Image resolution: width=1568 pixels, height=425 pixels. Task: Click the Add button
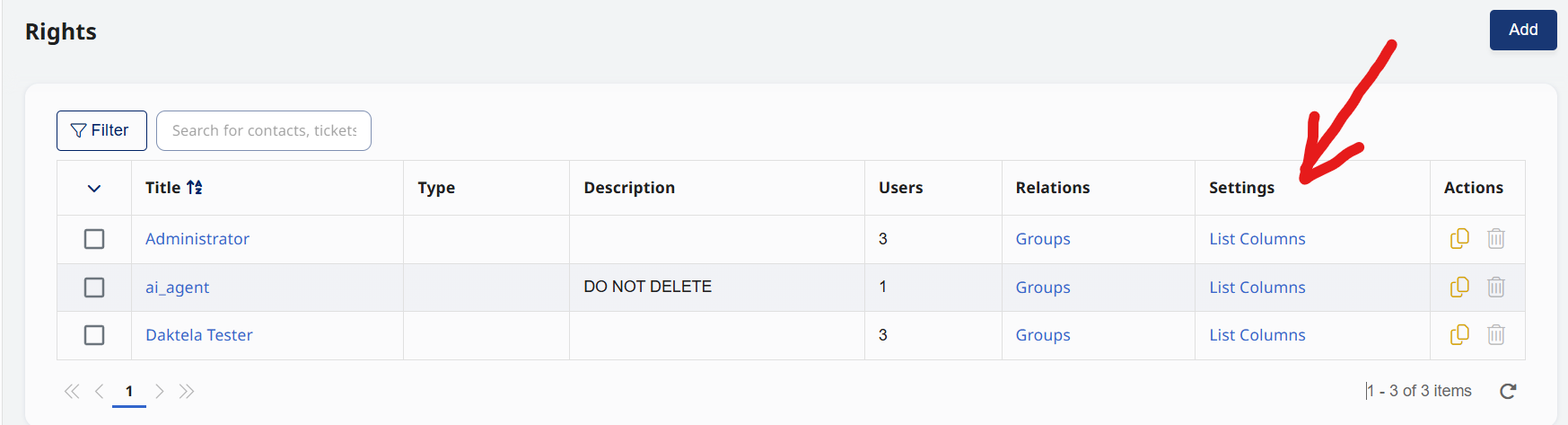tap(1522, 30)
